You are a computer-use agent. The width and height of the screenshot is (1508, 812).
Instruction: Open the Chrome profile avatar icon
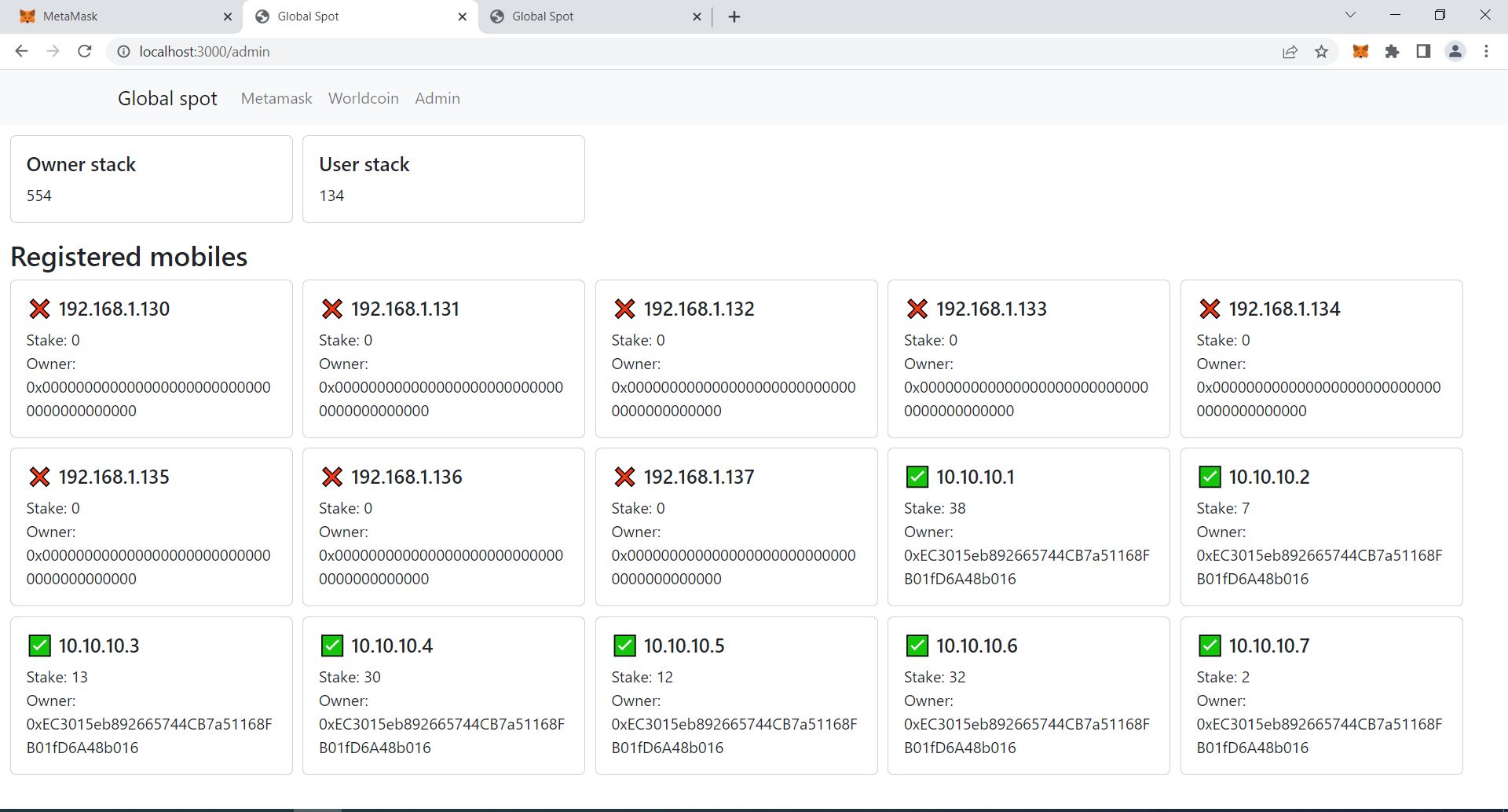(x=1455, y=51)
